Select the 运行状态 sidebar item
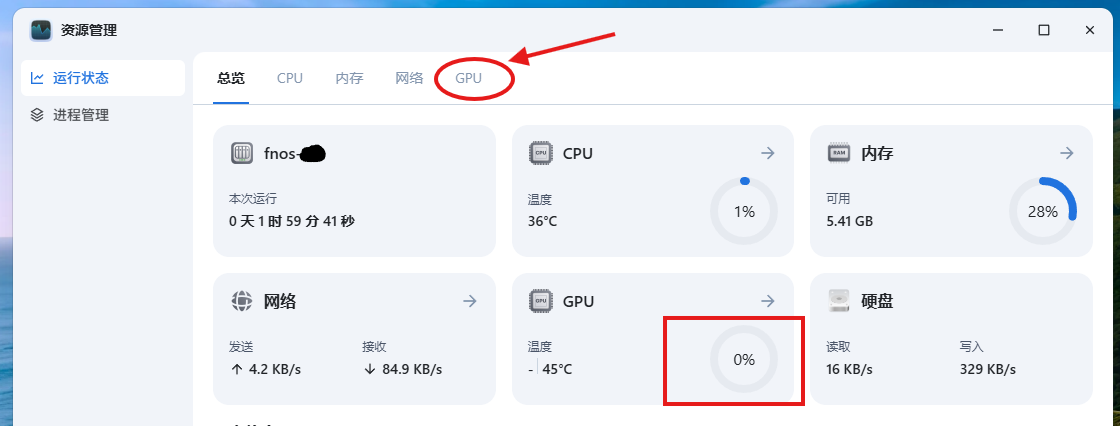 pyautogui.click(x=103, y=78)
